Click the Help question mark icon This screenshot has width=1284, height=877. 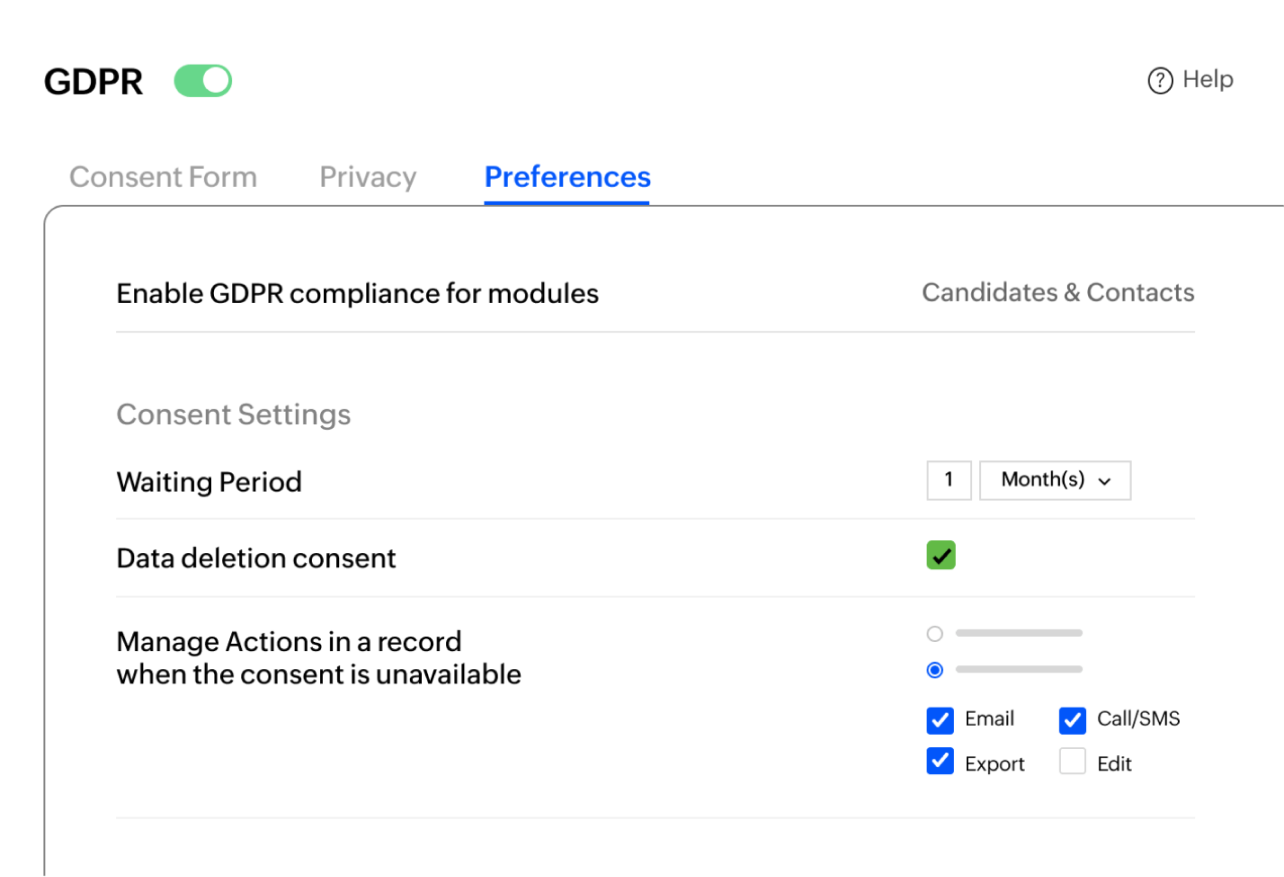(1160, 81)
